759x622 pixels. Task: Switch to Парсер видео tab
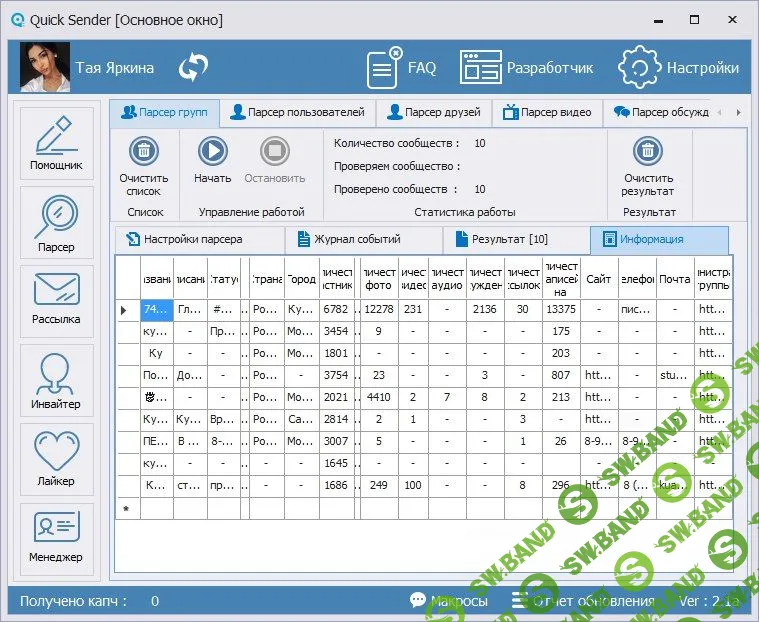click(547, 112)
